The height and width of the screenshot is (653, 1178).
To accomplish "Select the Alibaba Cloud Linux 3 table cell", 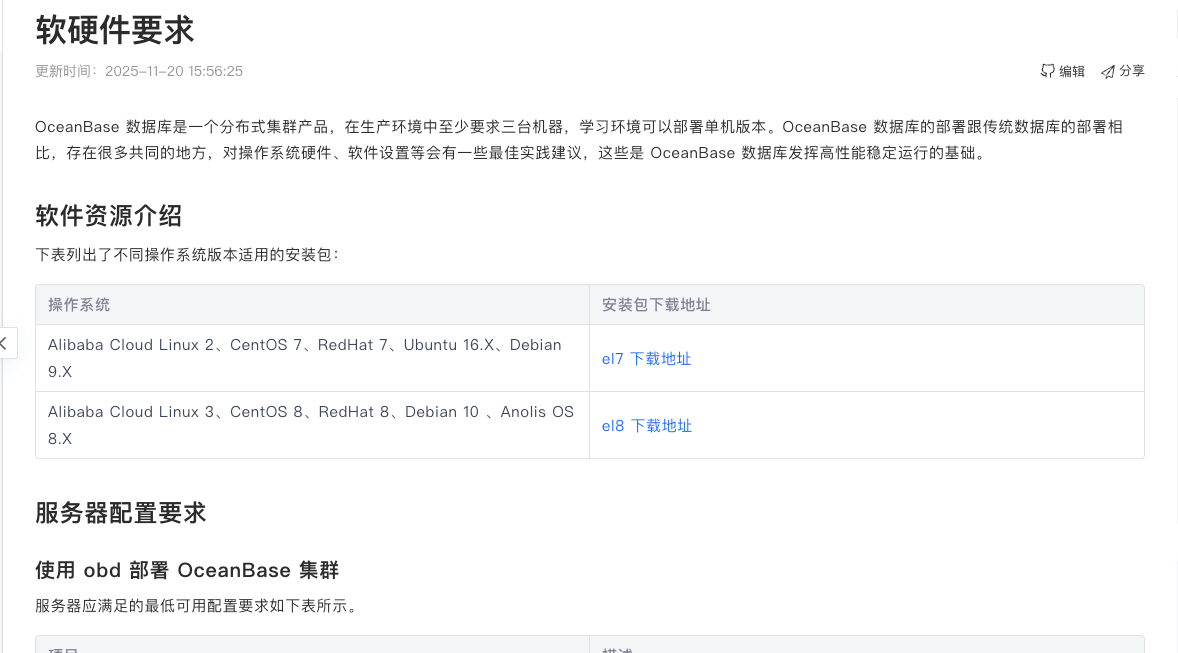I will pyautogui.click(x=310, y=424).
